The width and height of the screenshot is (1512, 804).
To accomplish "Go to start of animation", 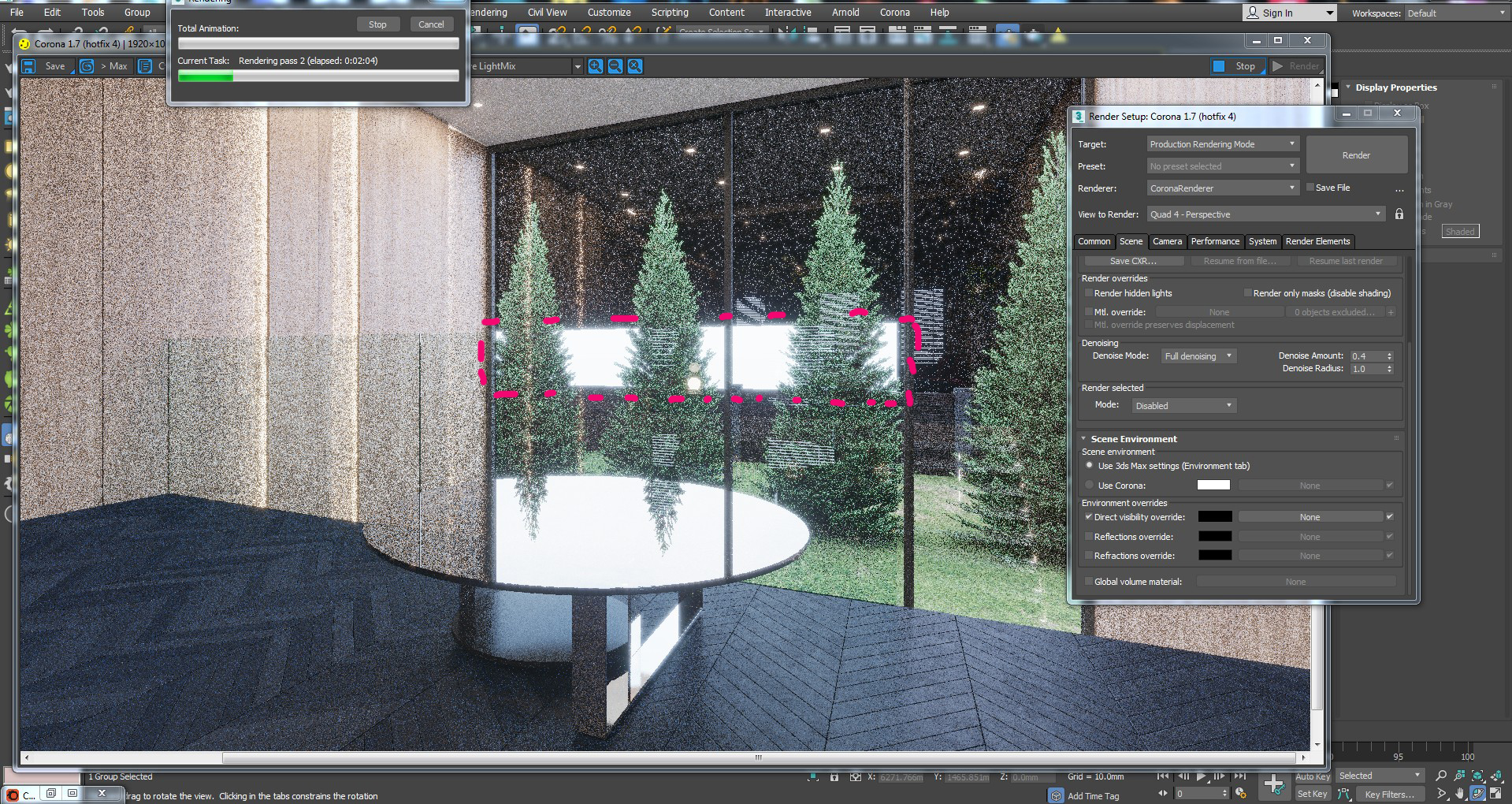I will click(x=1163, y=776).
